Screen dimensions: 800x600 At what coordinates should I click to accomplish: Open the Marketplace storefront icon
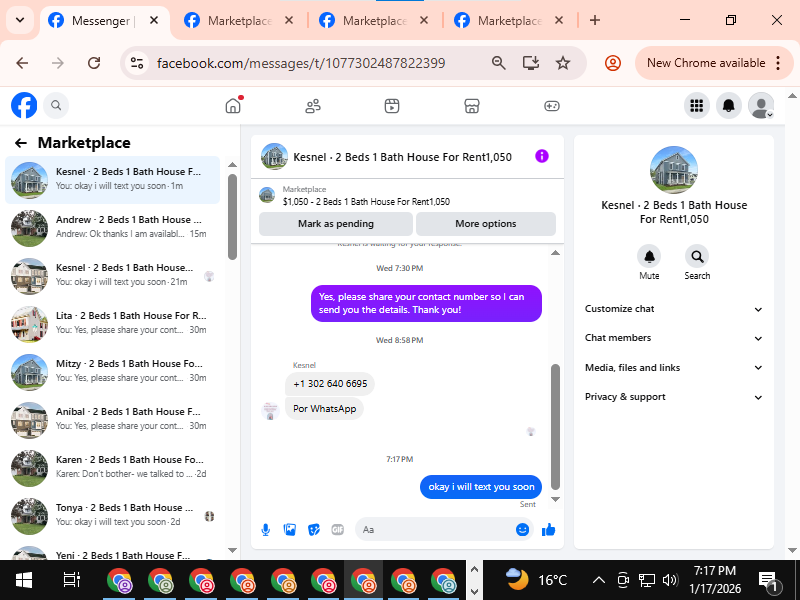472,106
